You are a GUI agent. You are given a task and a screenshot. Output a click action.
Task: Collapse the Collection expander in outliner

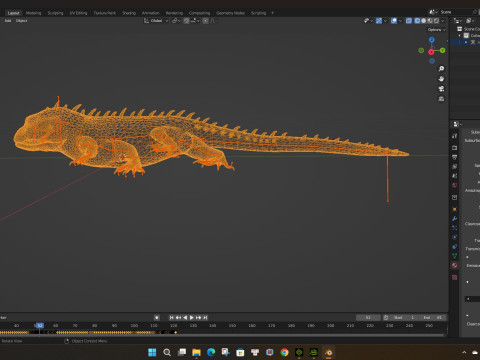coord(460,36)
